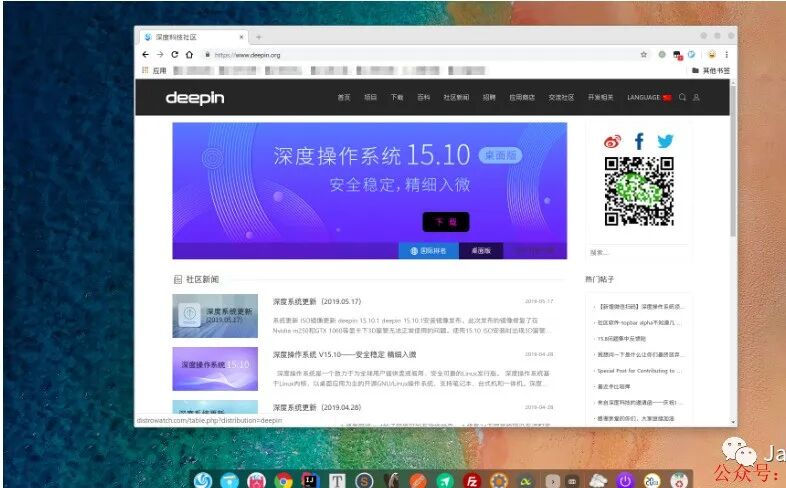Open the Twitter bird icon

click(x=665, y=141)
